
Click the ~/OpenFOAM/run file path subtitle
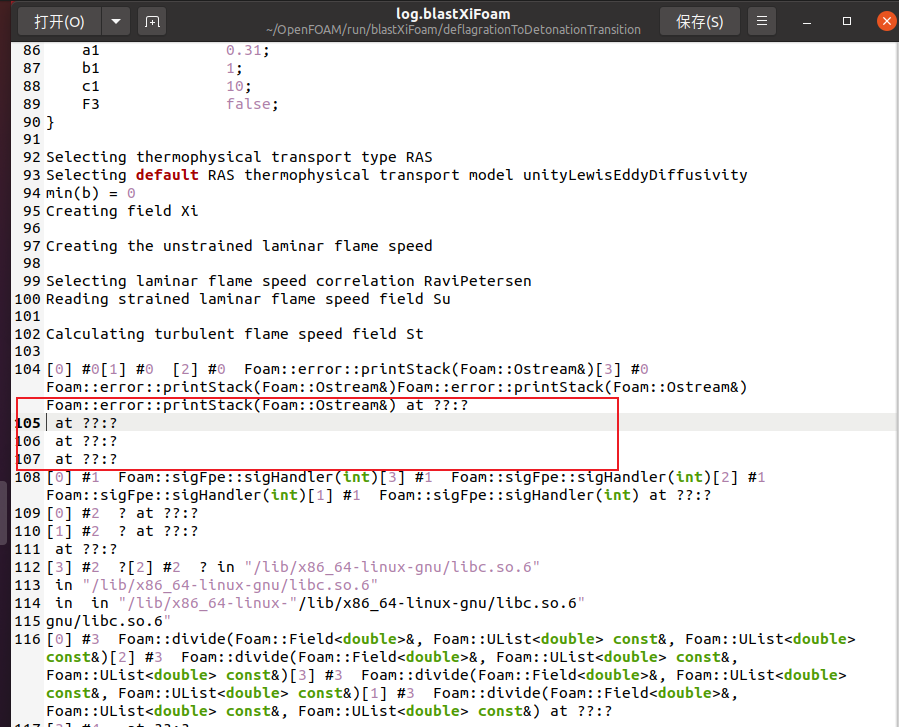(x=452, y=30)
